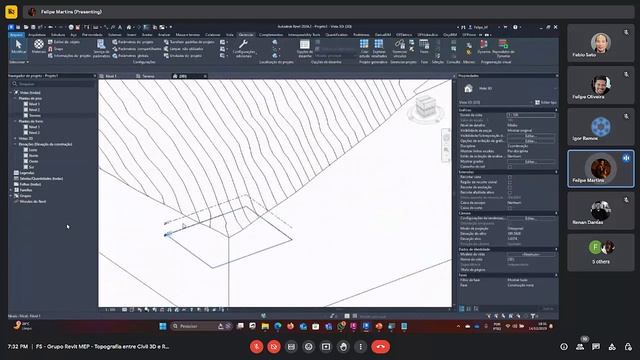This screenshot has height=360, width=640.
Task: Open Parâmetros do projeto
Action: tap(133, 42)
